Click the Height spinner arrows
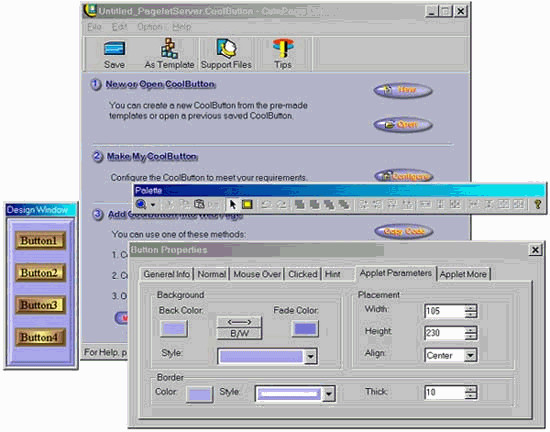The width and height of the screenshot is (550, 432). 470,333
